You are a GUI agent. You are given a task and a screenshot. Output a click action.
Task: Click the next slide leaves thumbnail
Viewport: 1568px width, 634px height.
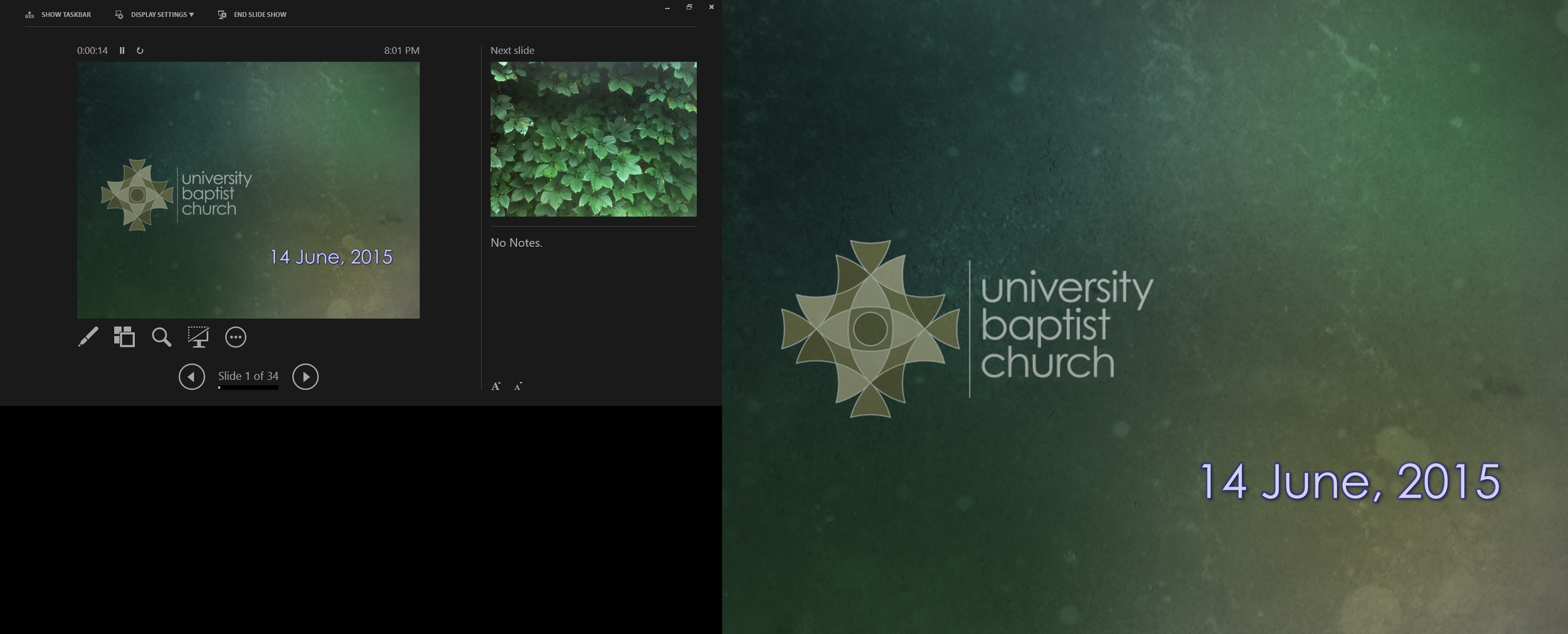[x=593, y=139]
